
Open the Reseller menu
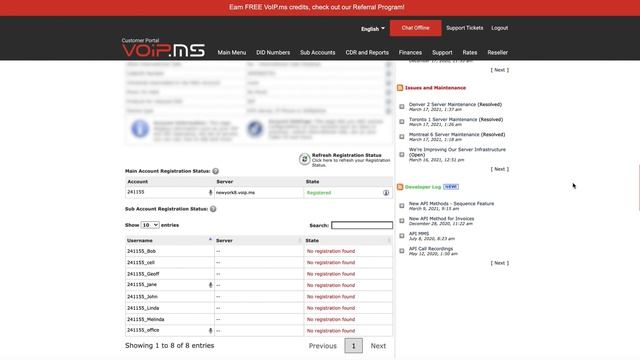coord(498,53)
